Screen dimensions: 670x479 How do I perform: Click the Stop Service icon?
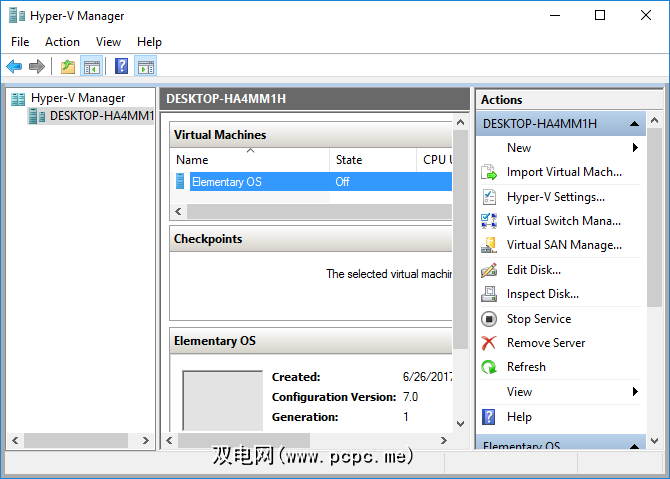click(489, 319)
